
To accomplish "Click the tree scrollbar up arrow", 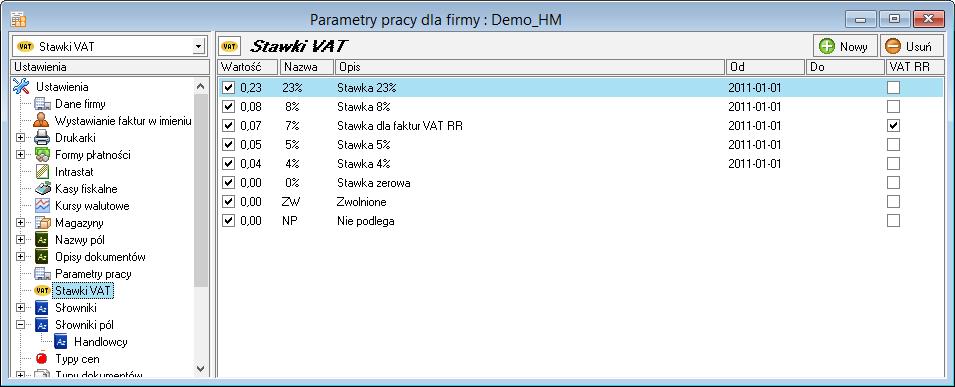I will 201,87.
